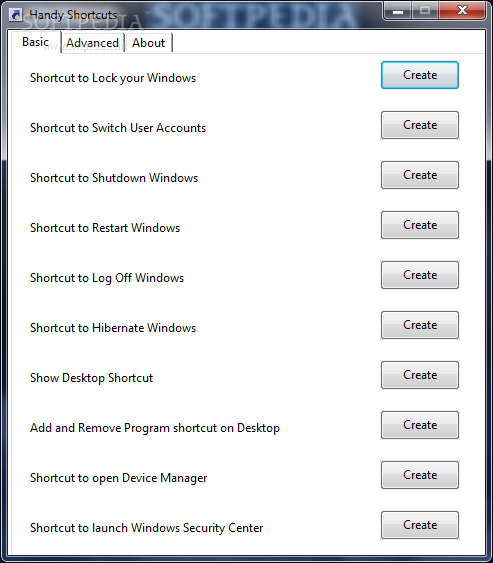Click the 'Show Desktop Shortcut' label
493x563 pixels.
(92, 378)
